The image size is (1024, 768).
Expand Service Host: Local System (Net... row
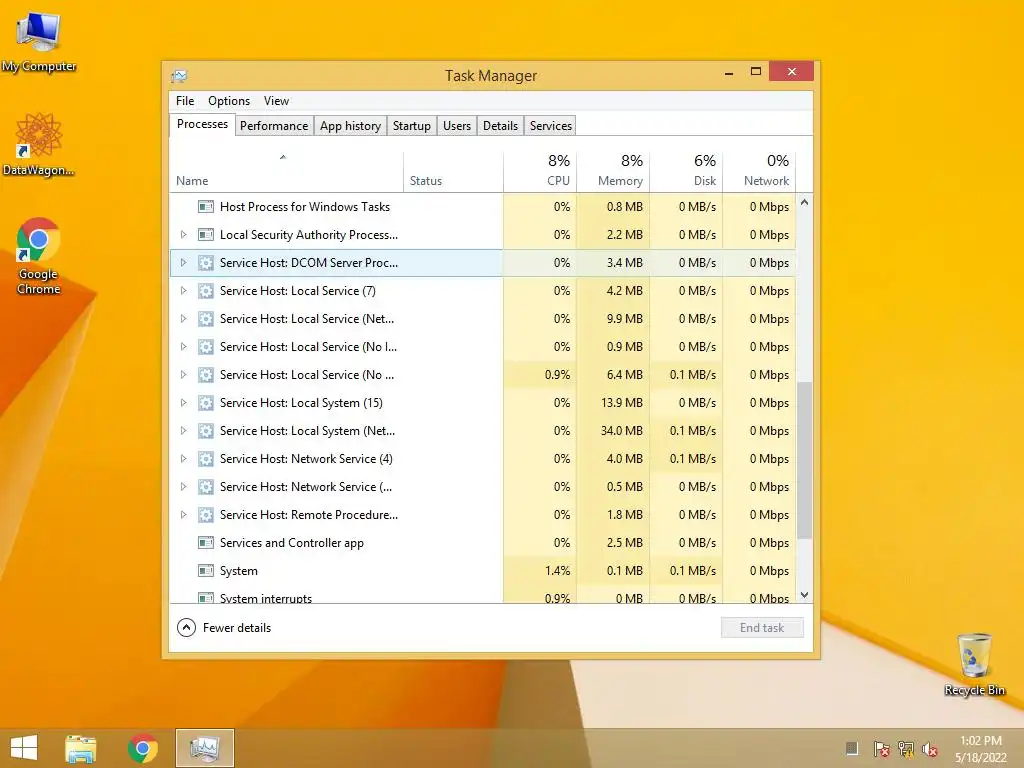184,431
